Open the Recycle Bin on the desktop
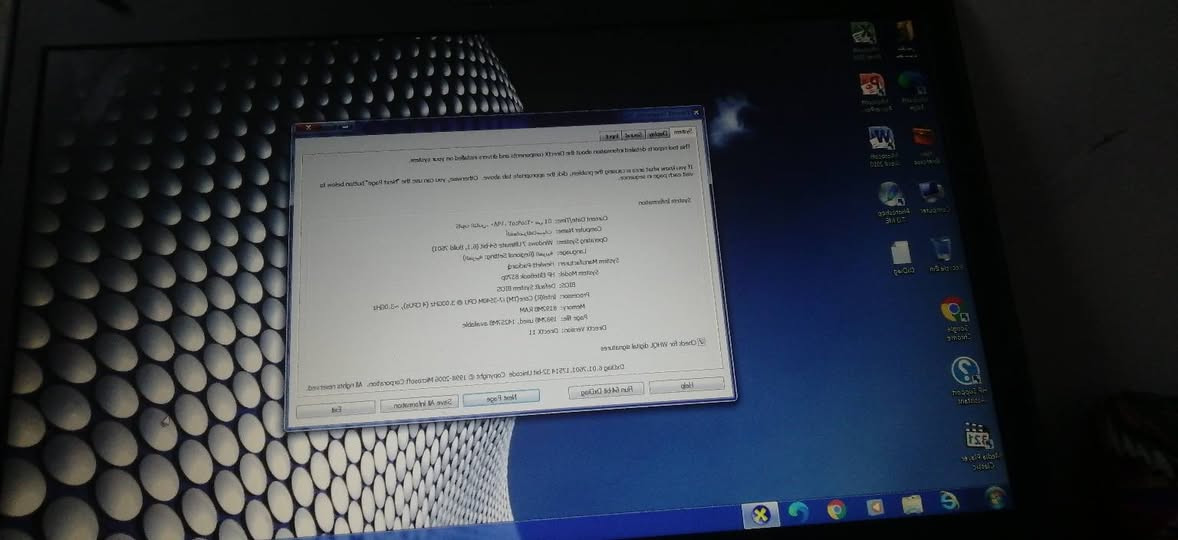Viewport: 1178px width, 540px height. (941, 250)
